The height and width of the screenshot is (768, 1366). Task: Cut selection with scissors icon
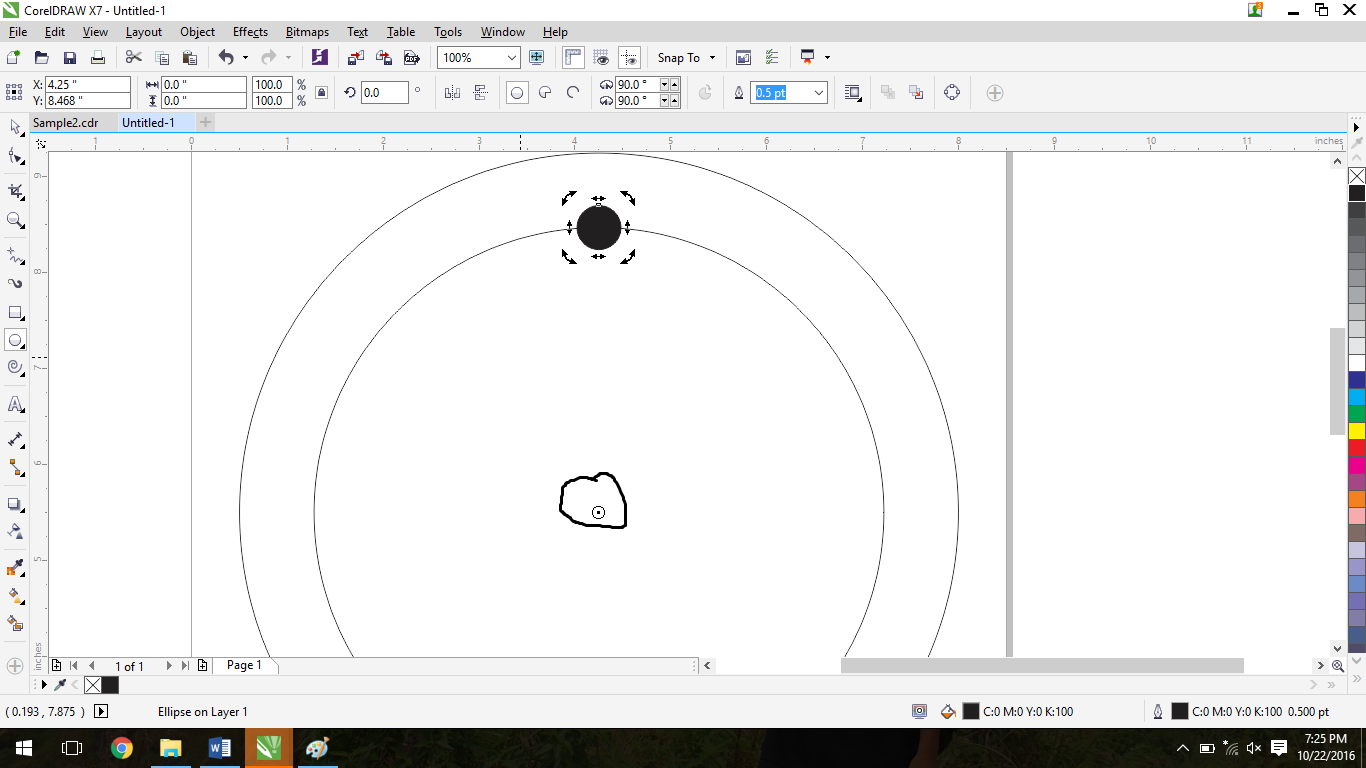point(134,58)
